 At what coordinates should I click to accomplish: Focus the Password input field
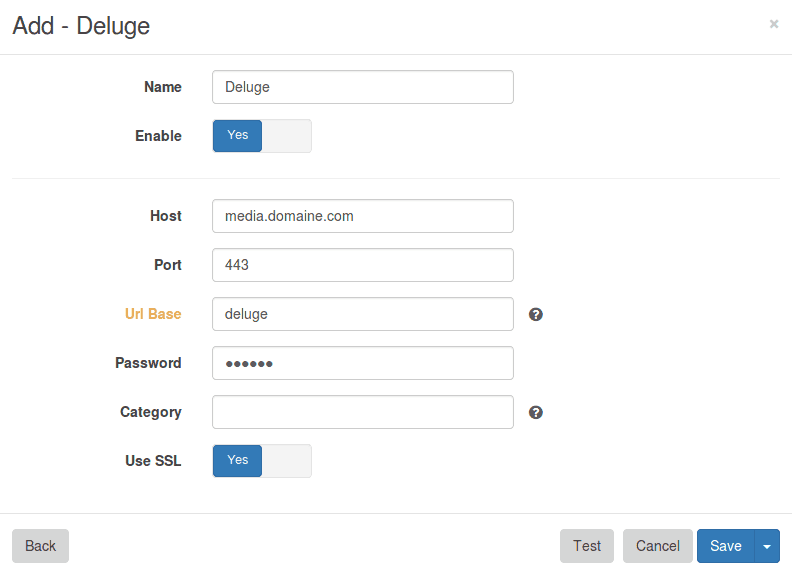click(x=363, y=363)
